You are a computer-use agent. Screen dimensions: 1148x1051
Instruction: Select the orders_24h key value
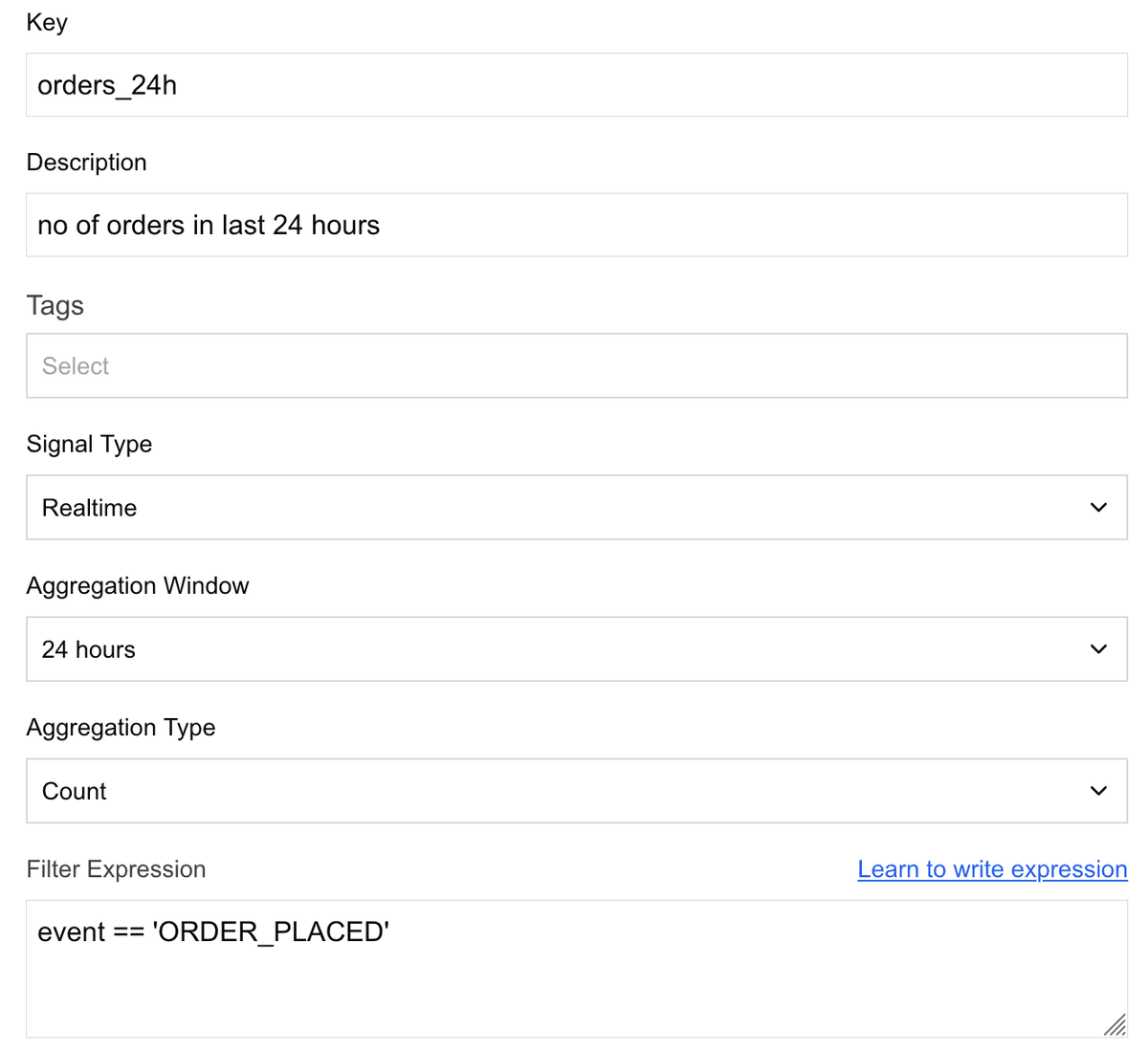click(107, 84)
